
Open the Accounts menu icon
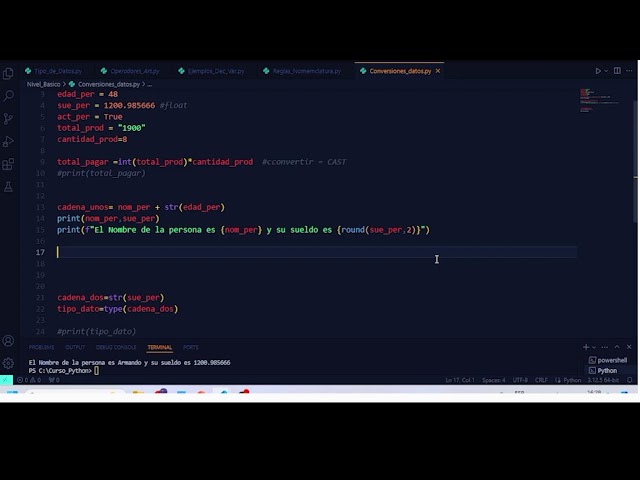[8, 341]
